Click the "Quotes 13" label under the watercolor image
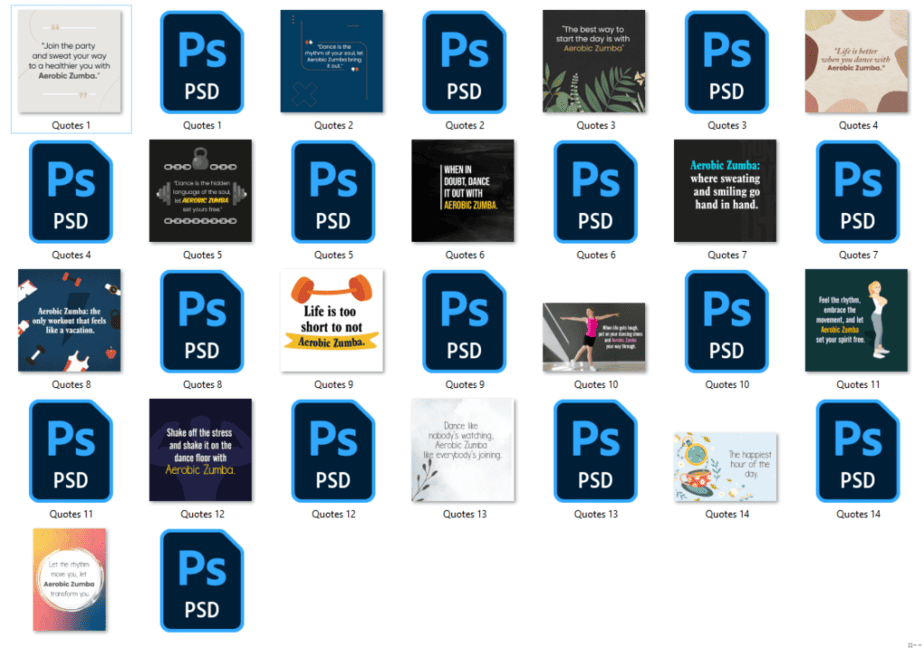 464,514
